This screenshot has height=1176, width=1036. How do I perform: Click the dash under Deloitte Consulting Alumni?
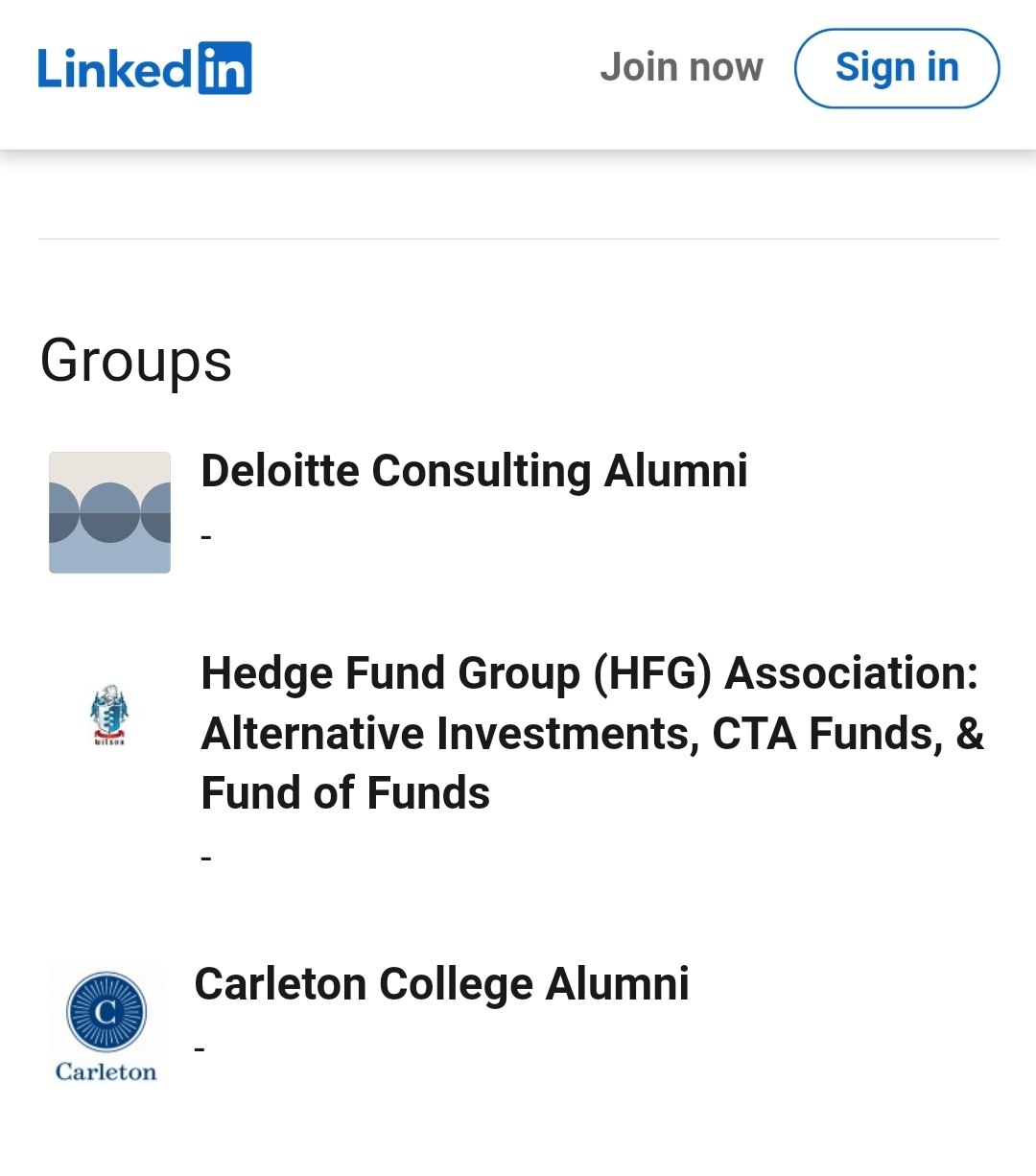click(206, 537)
